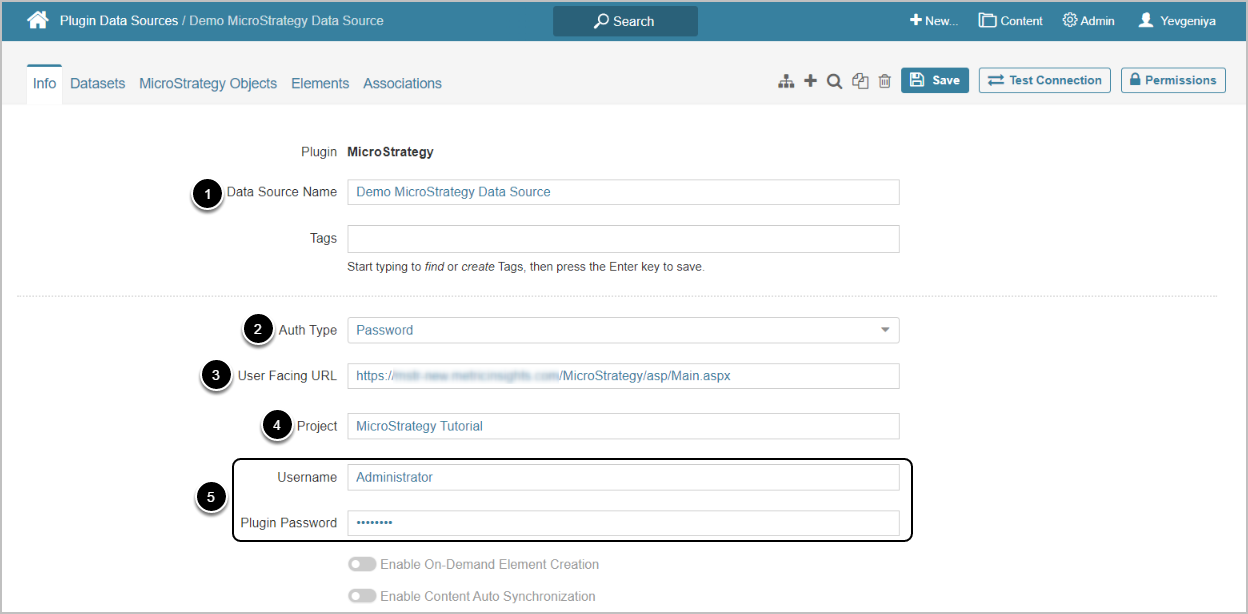Go to the home page icon

coord(37,20)
